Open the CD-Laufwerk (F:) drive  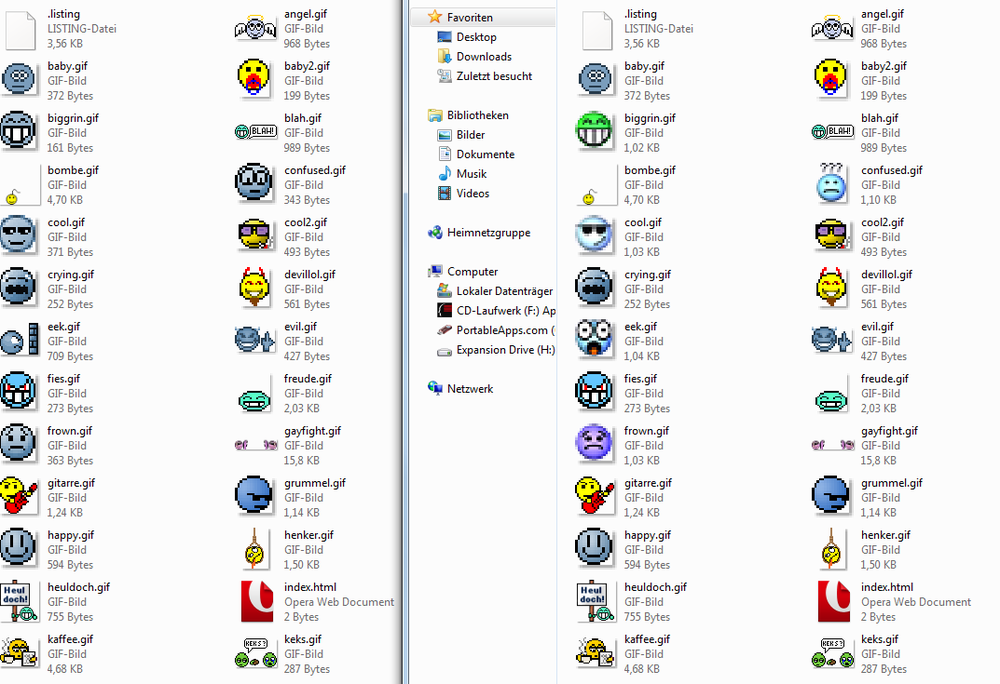click(x=505, y=311)
